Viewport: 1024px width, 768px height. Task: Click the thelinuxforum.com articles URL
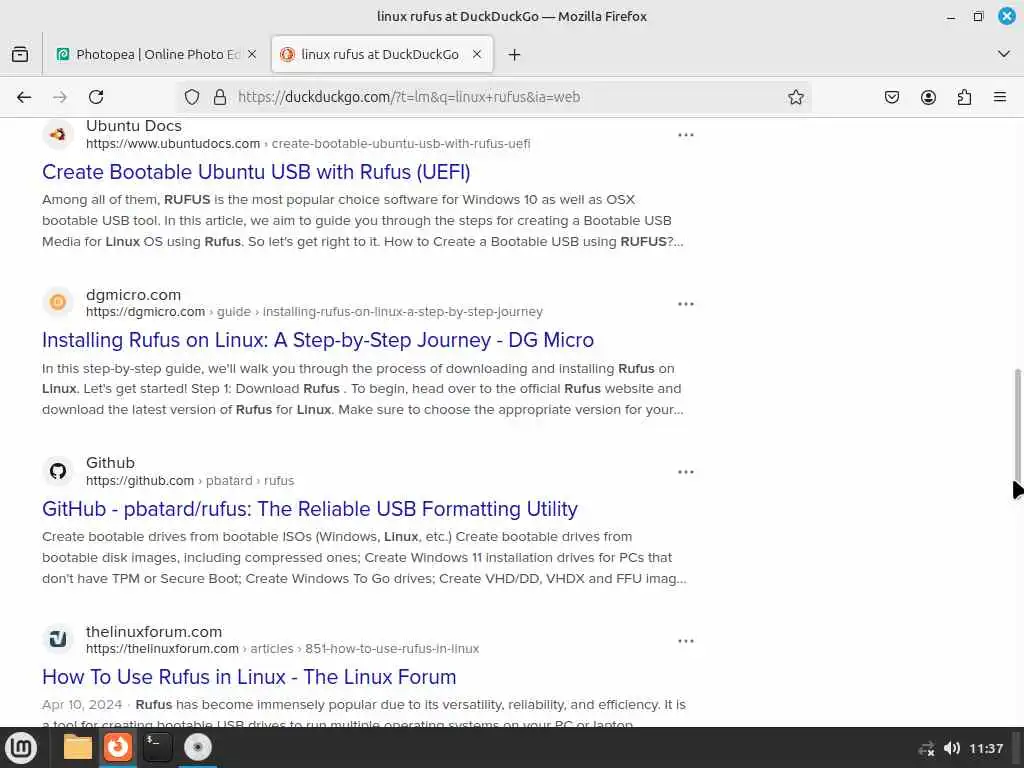click(x=282, y=649)
